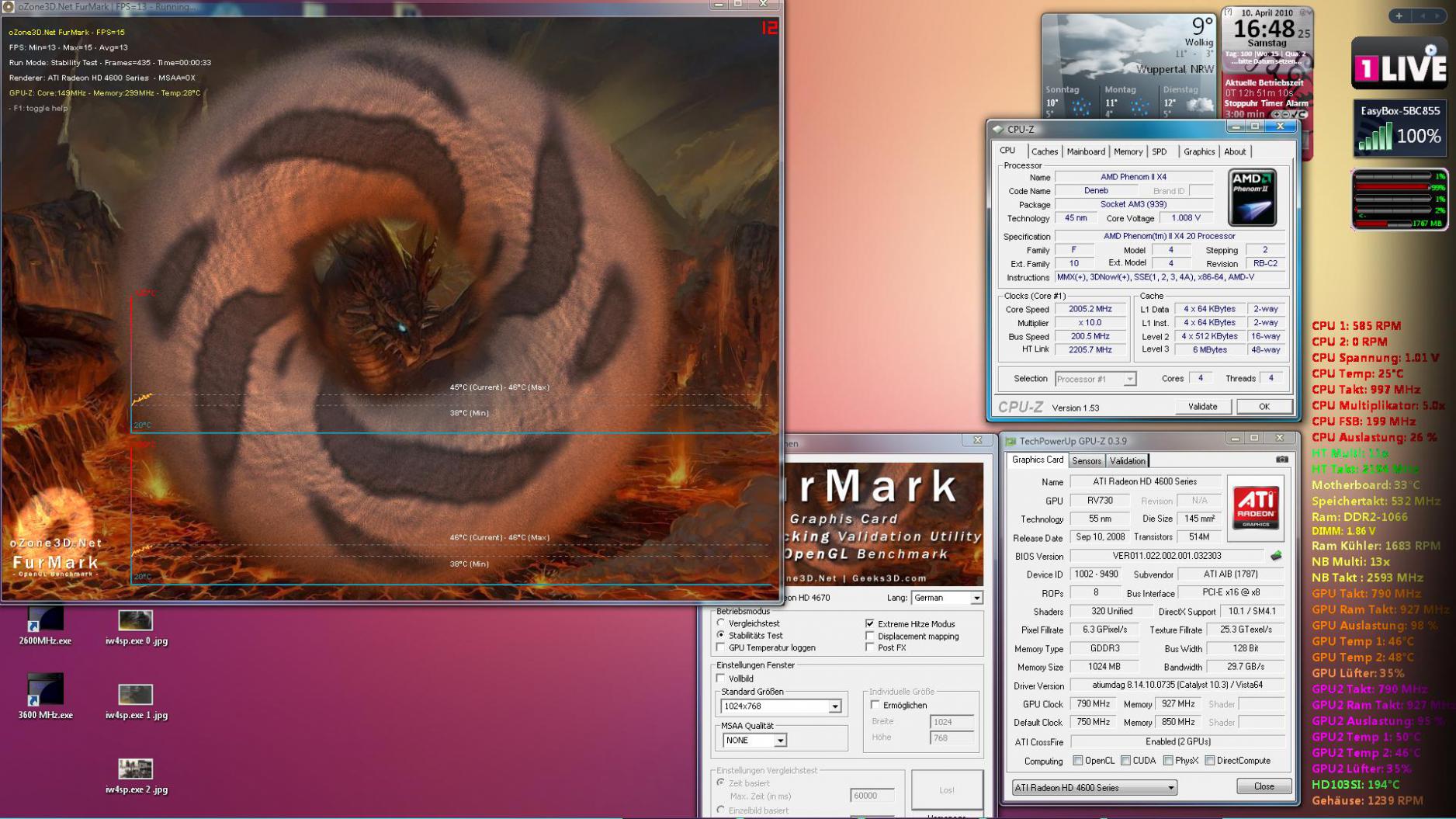
Task: Switch to the Sensors tab in GPU-Z
Action: [1086, 460]
